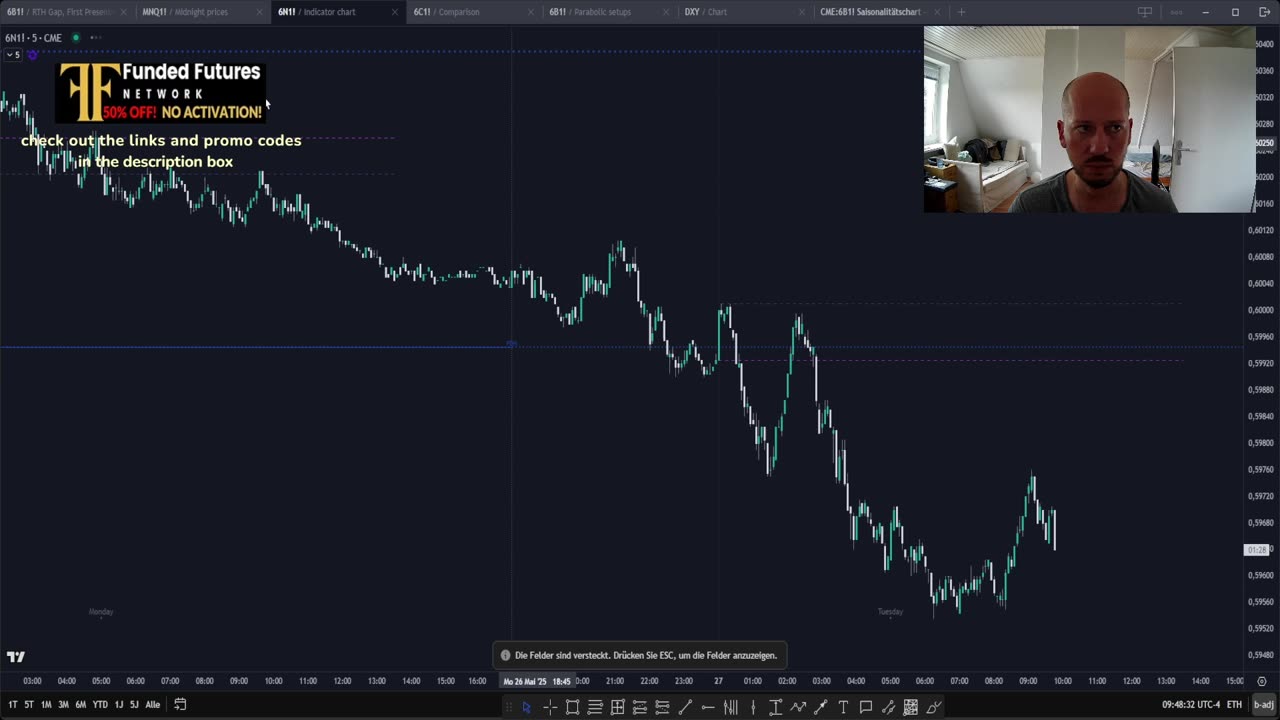Pick the vertical line tool
1280x720 pixels.
pos(753,707)
